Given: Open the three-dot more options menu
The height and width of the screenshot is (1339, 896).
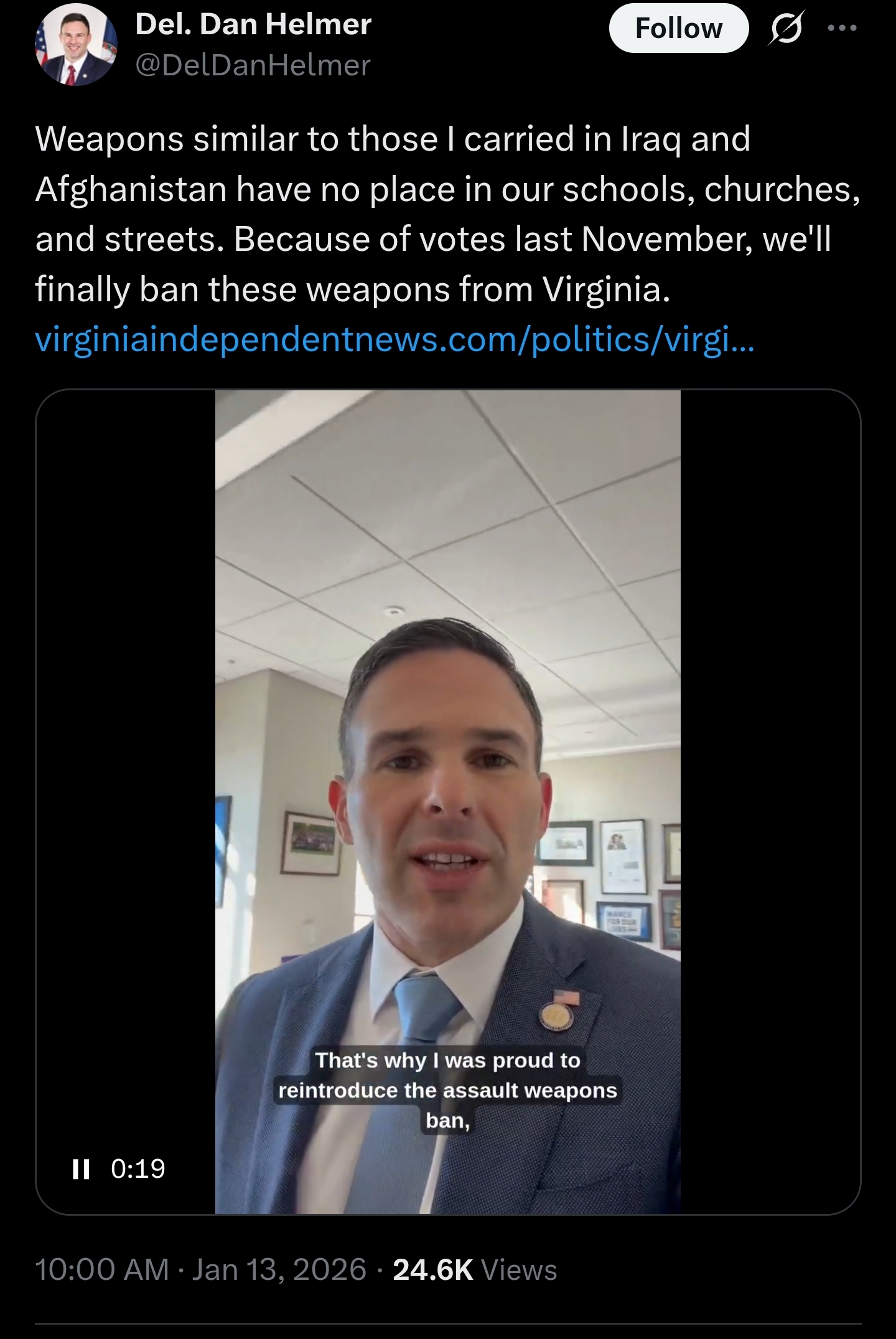Looking at the screenshot, I should coord(843,28).
